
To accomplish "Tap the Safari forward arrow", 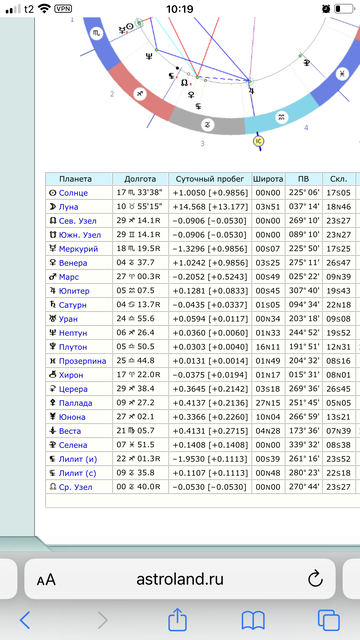I will (102, 620).
